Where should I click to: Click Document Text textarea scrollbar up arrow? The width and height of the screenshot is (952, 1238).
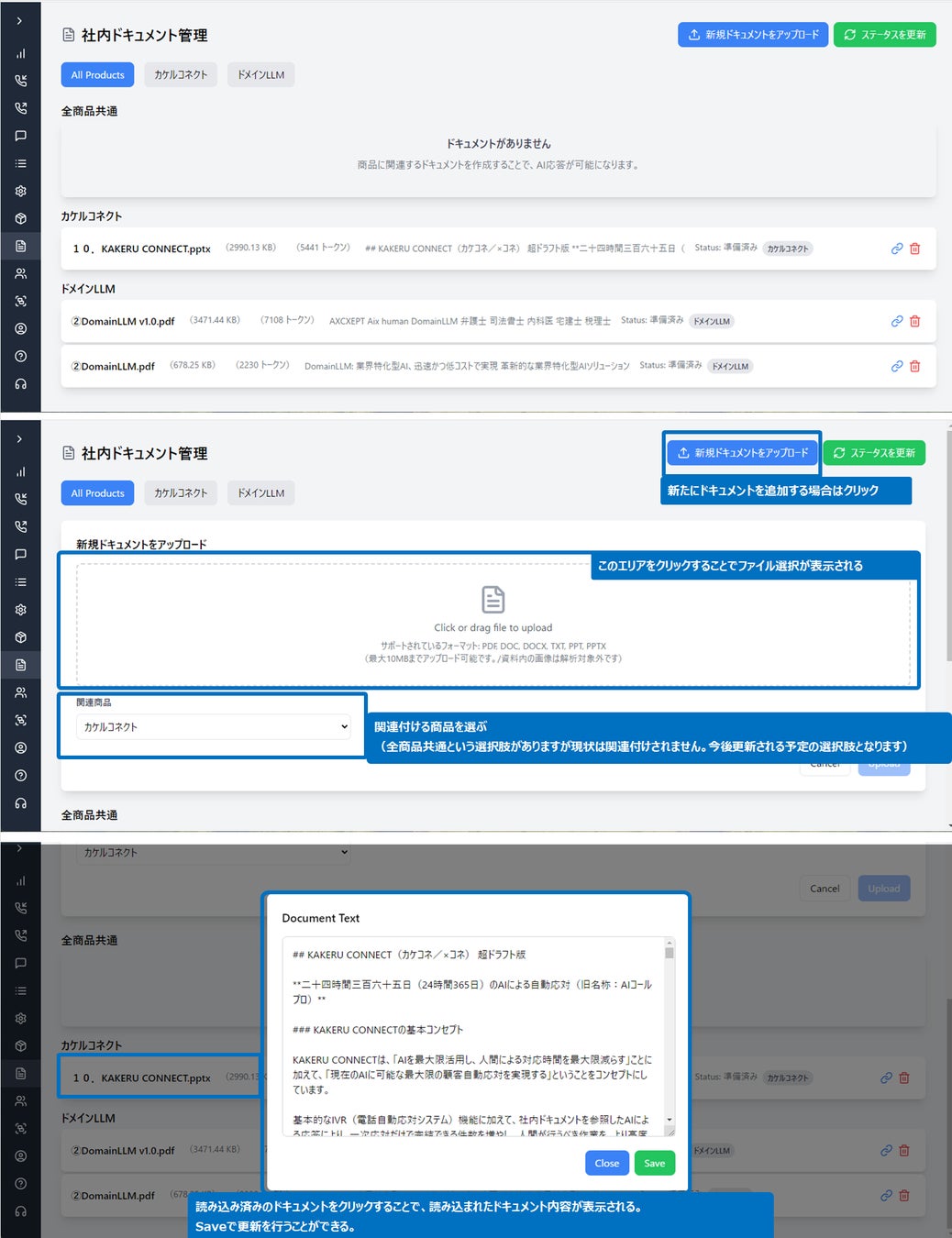pyautogui.click(x=670, y=943)
